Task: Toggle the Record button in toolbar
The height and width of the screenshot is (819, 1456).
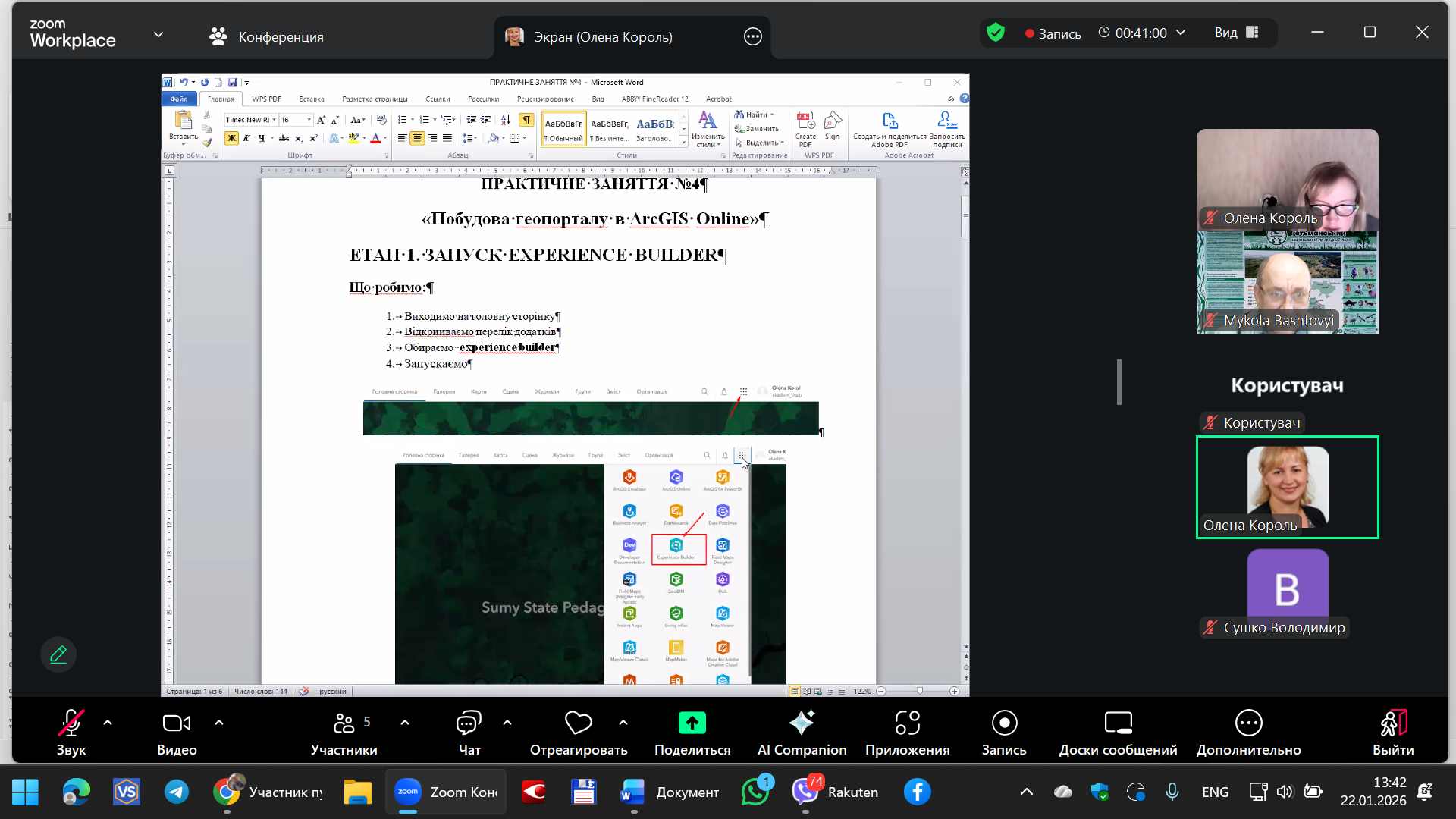Action: [x=1004, y=723]
